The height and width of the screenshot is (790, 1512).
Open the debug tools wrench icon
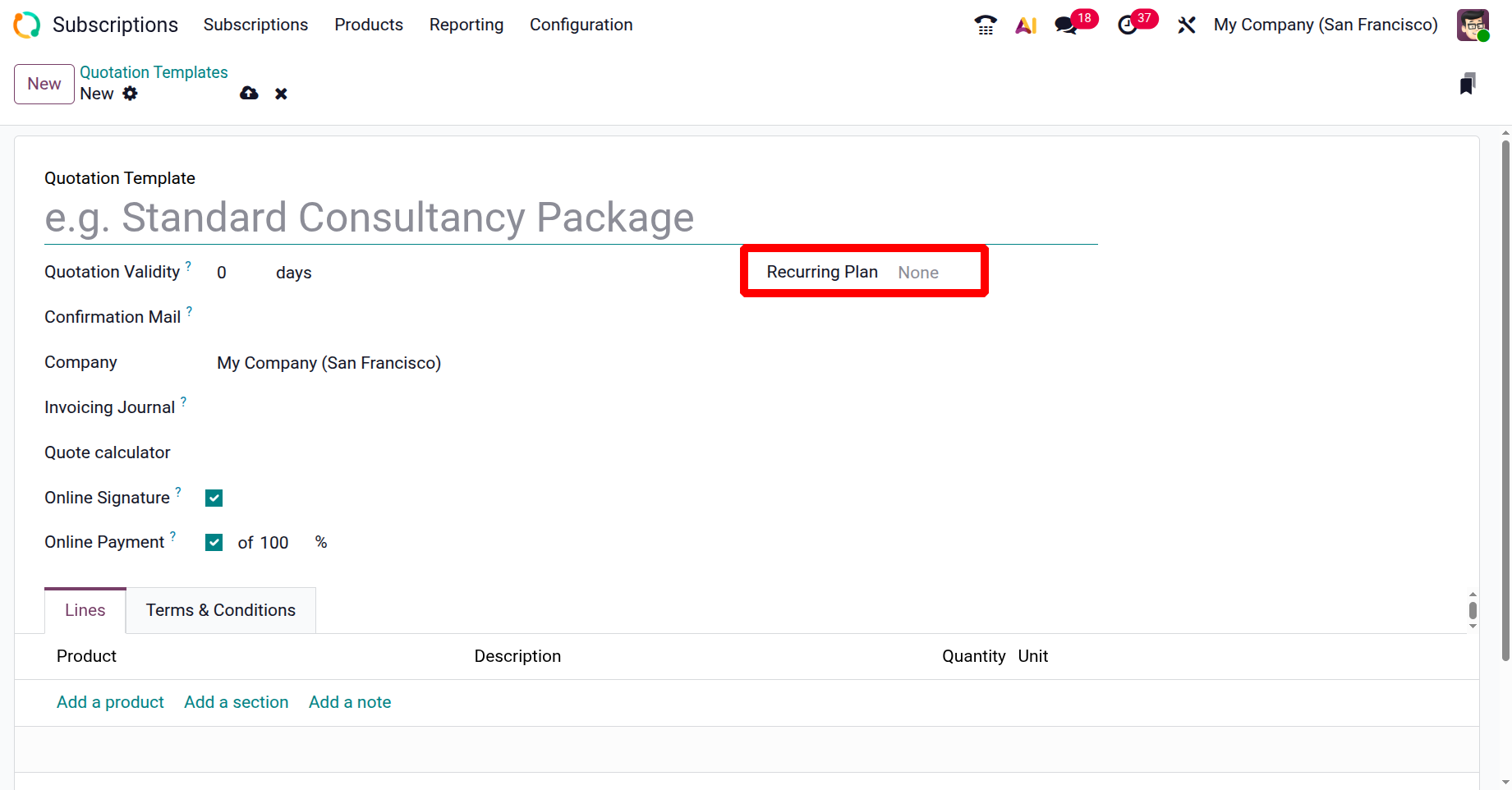(x=1186, y=25)
